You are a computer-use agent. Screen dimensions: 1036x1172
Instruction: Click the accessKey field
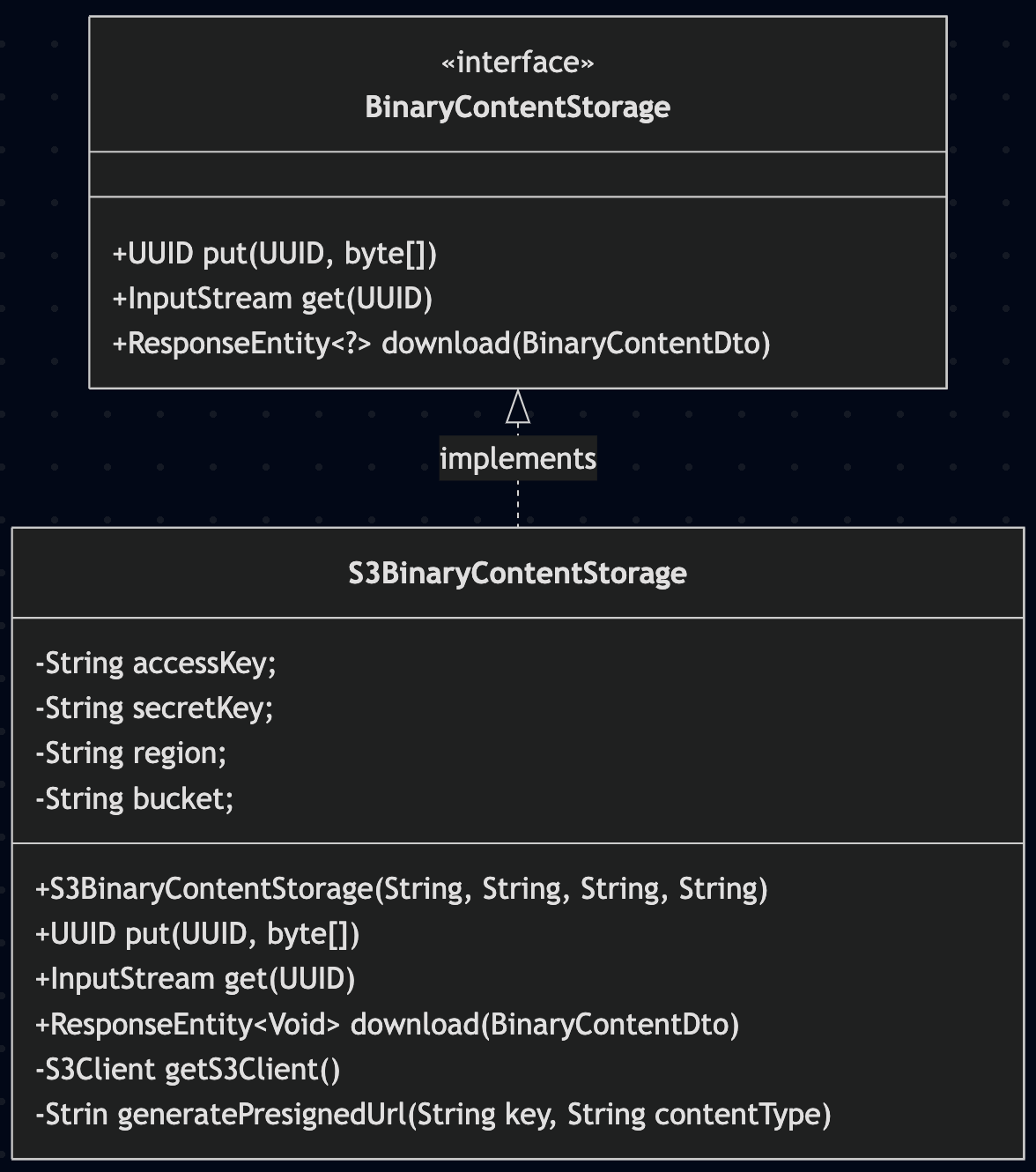click(156, 664)
